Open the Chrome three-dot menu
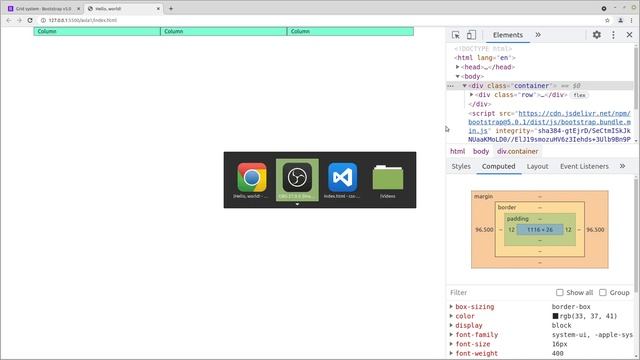 pyautogui.click(x=631, y=20)
